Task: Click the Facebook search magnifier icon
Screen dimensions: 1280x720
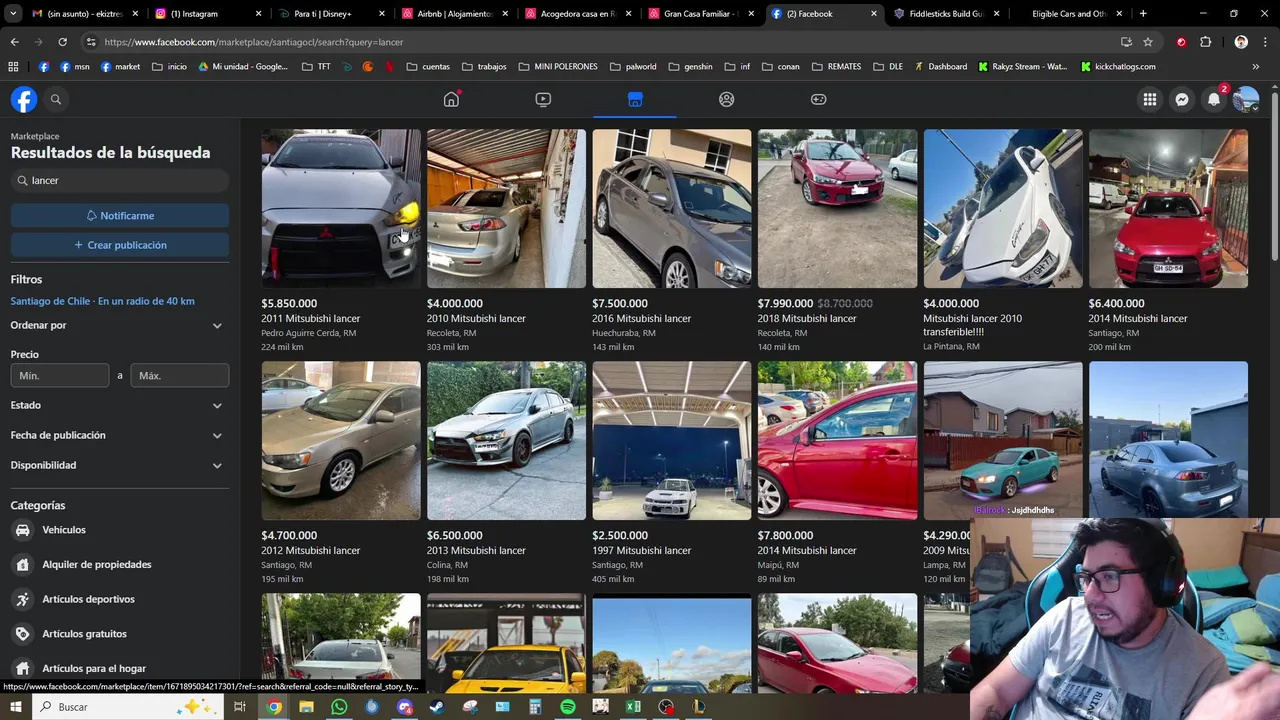Action: click(x=56, y=99)
